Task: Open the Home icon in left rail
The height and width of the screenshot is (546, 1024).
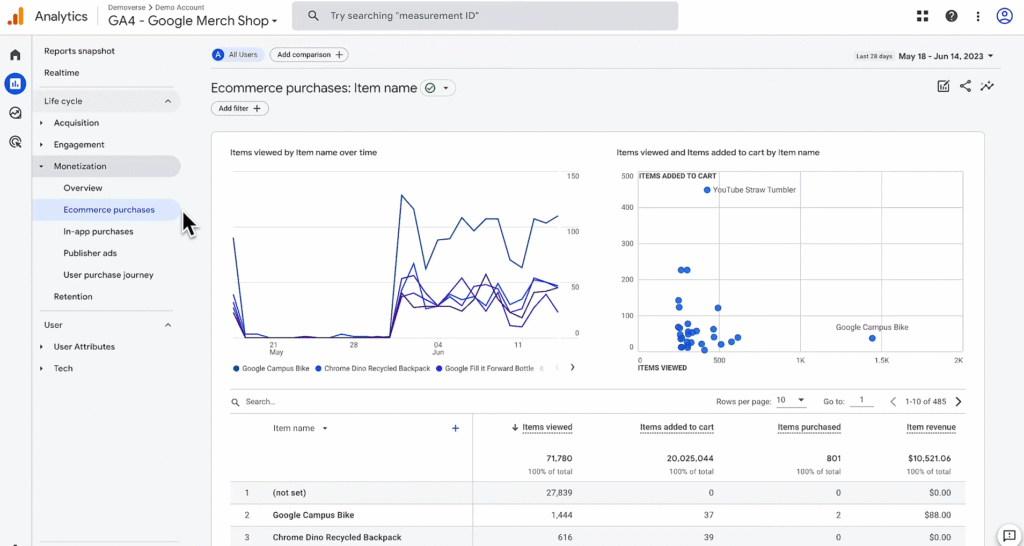Action: coord(15,55)
